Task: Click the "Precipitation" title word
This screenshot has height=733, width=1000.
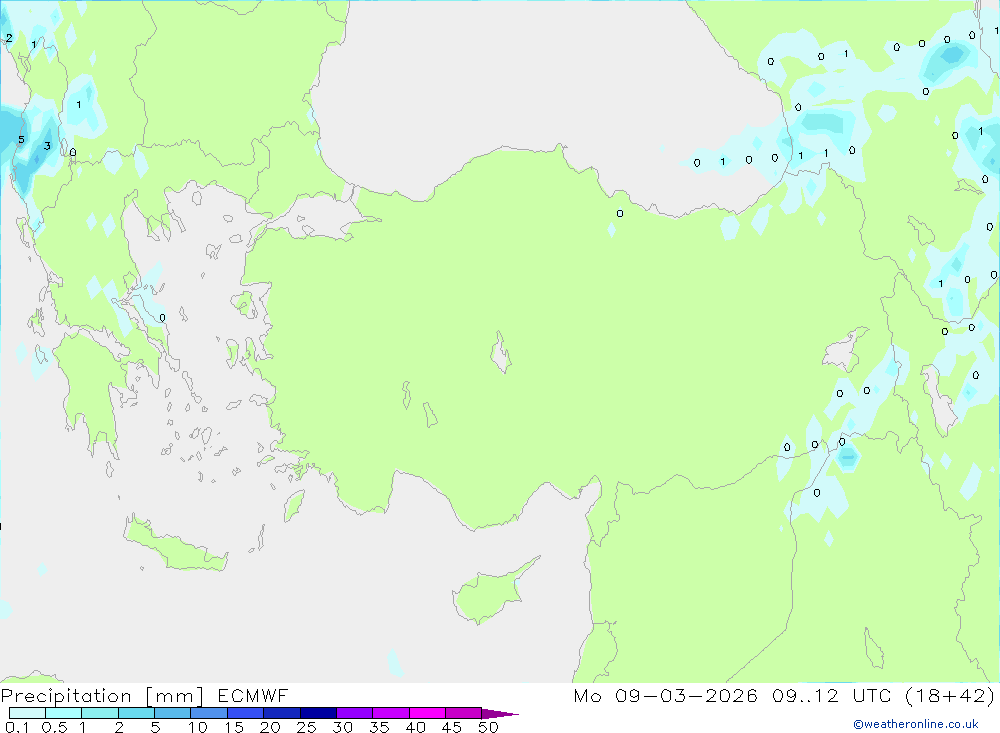Action: pos(66,696)
